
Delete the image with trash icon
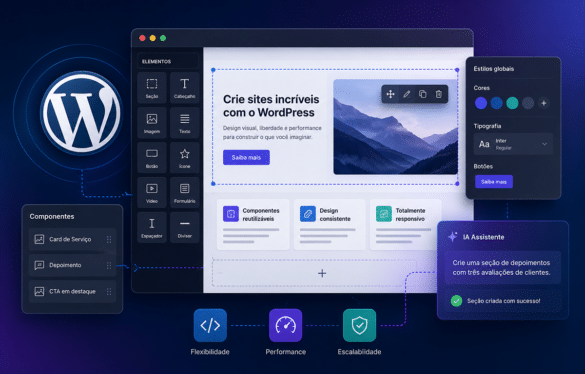click(439, 94)
